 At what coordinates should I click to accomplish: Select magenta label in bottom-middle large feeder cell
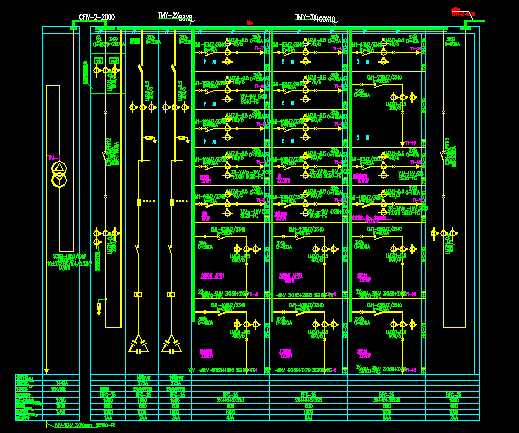[x=286, y=353]
